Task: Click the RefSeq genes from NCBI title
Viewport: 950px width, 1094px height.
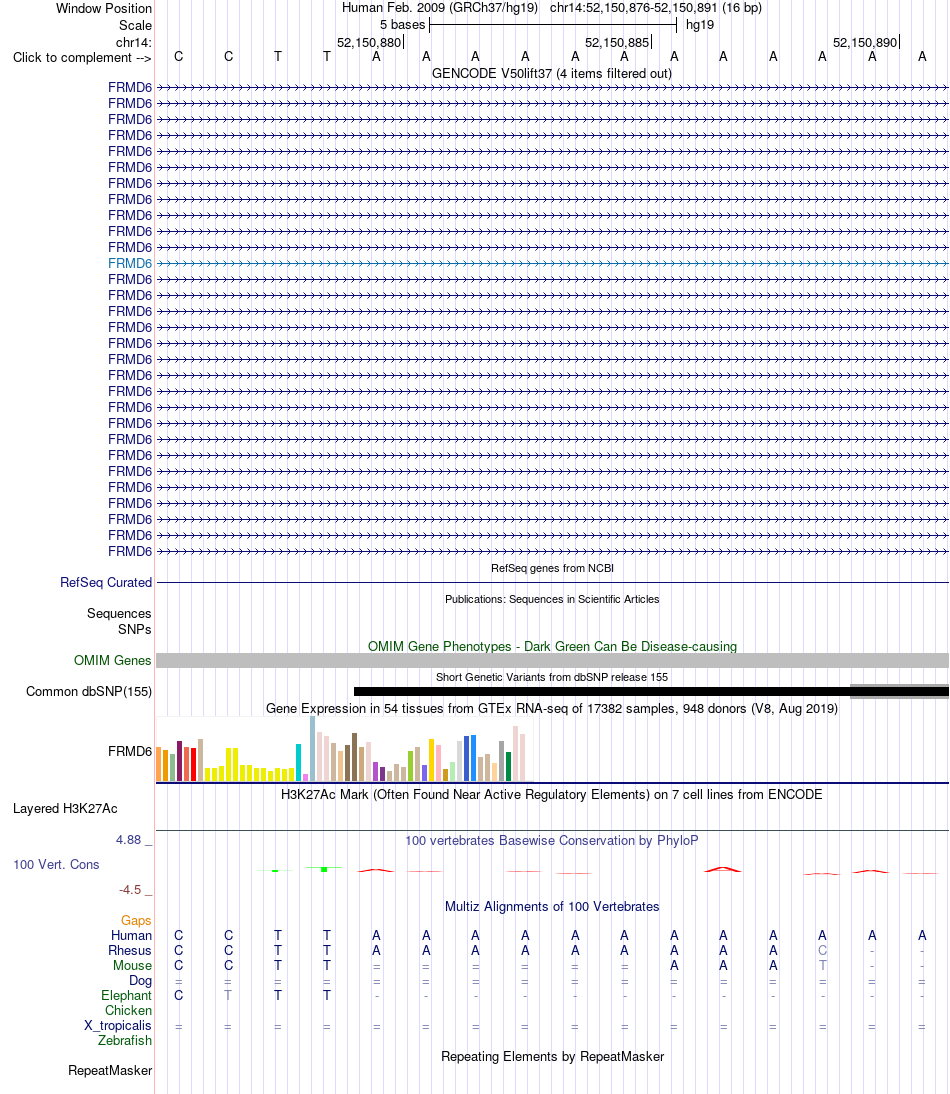Action: tap(552, 568)
